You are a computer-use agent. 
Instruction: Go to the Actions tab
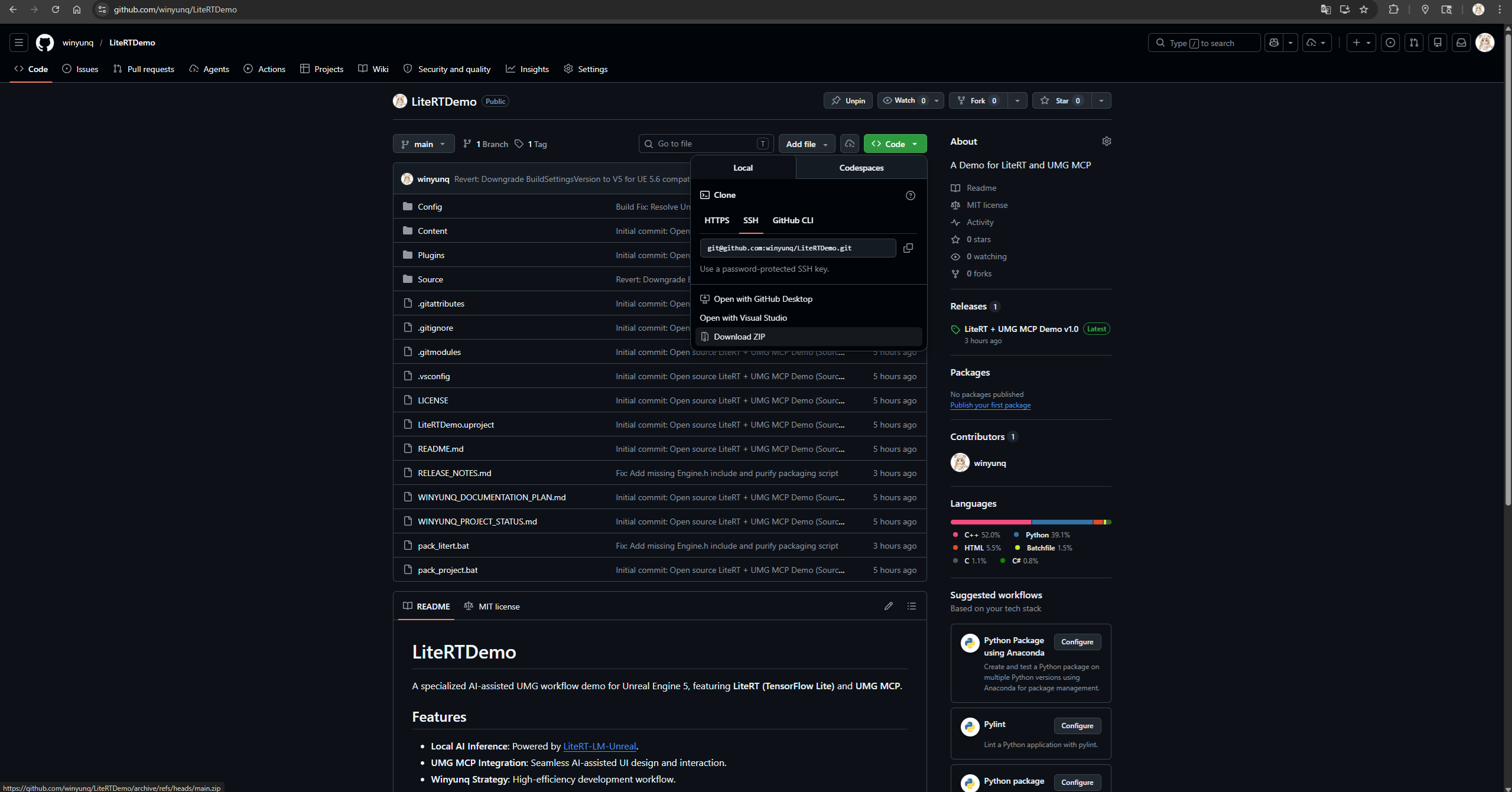pyautogui.click(x=264, y=69)
